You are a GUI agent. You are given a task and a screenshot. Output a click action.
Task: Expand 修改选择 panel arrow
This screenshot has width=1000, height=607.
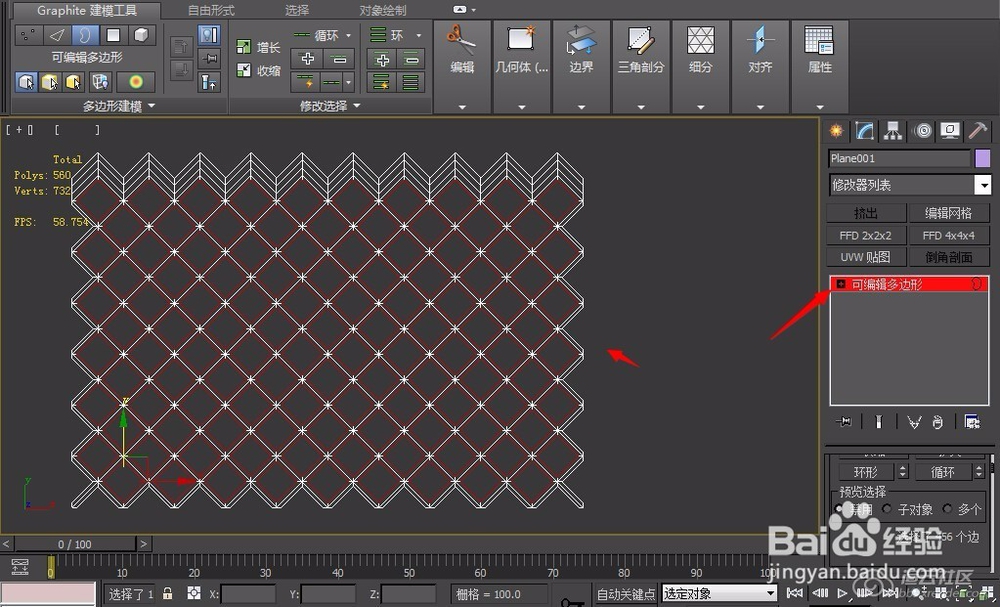coord(357,105)
